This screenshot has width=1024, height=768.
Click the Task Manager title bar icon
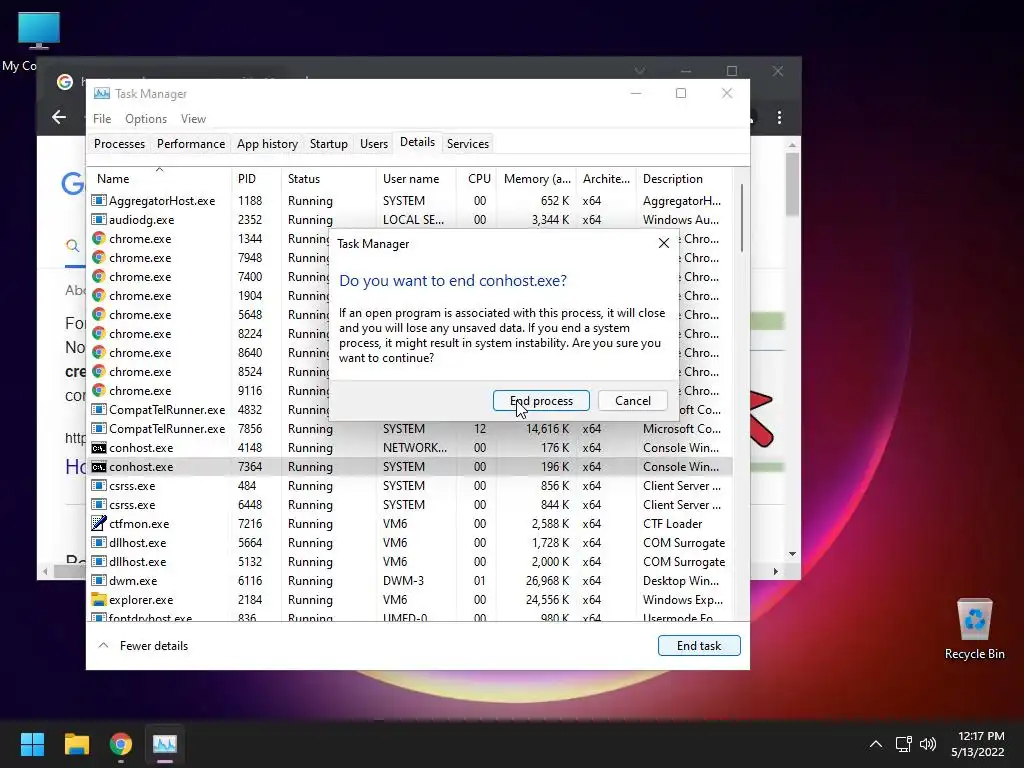(102, 93)
